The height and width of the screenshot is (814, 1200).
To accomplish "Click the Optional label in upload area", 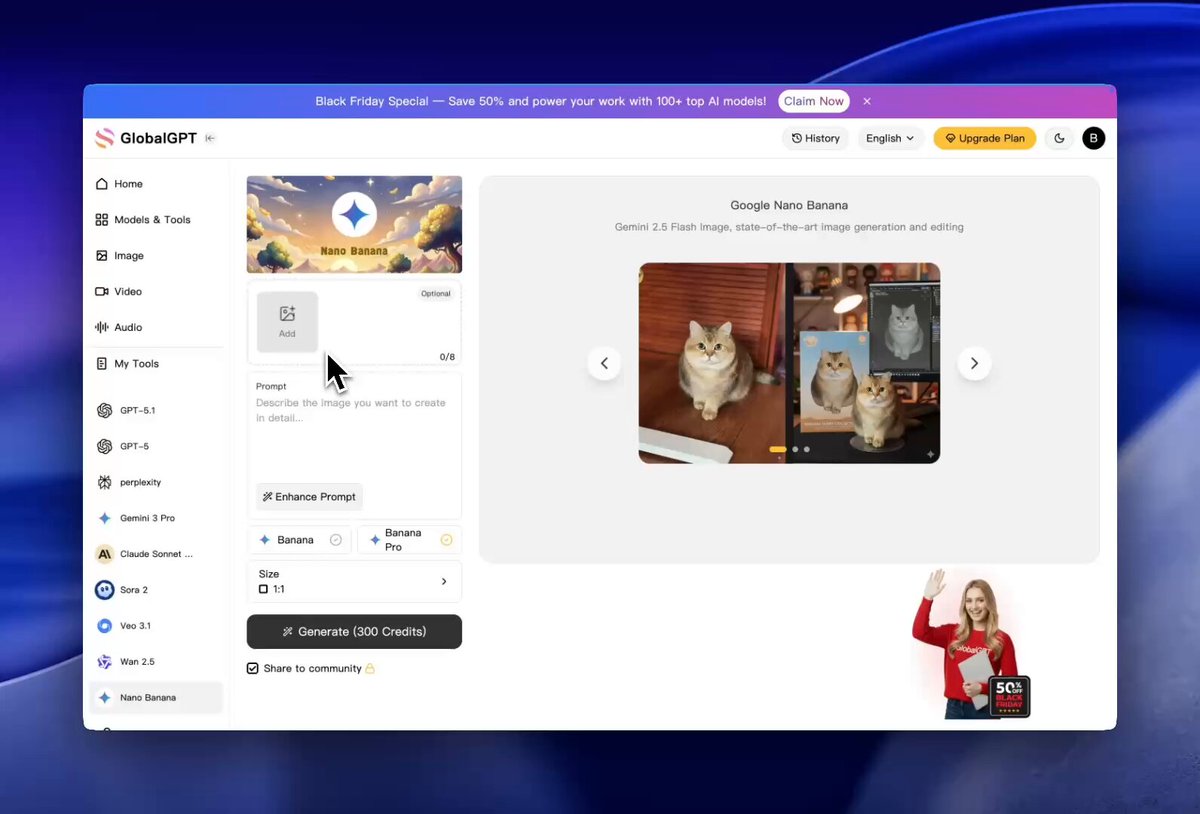I will [436, 294].
